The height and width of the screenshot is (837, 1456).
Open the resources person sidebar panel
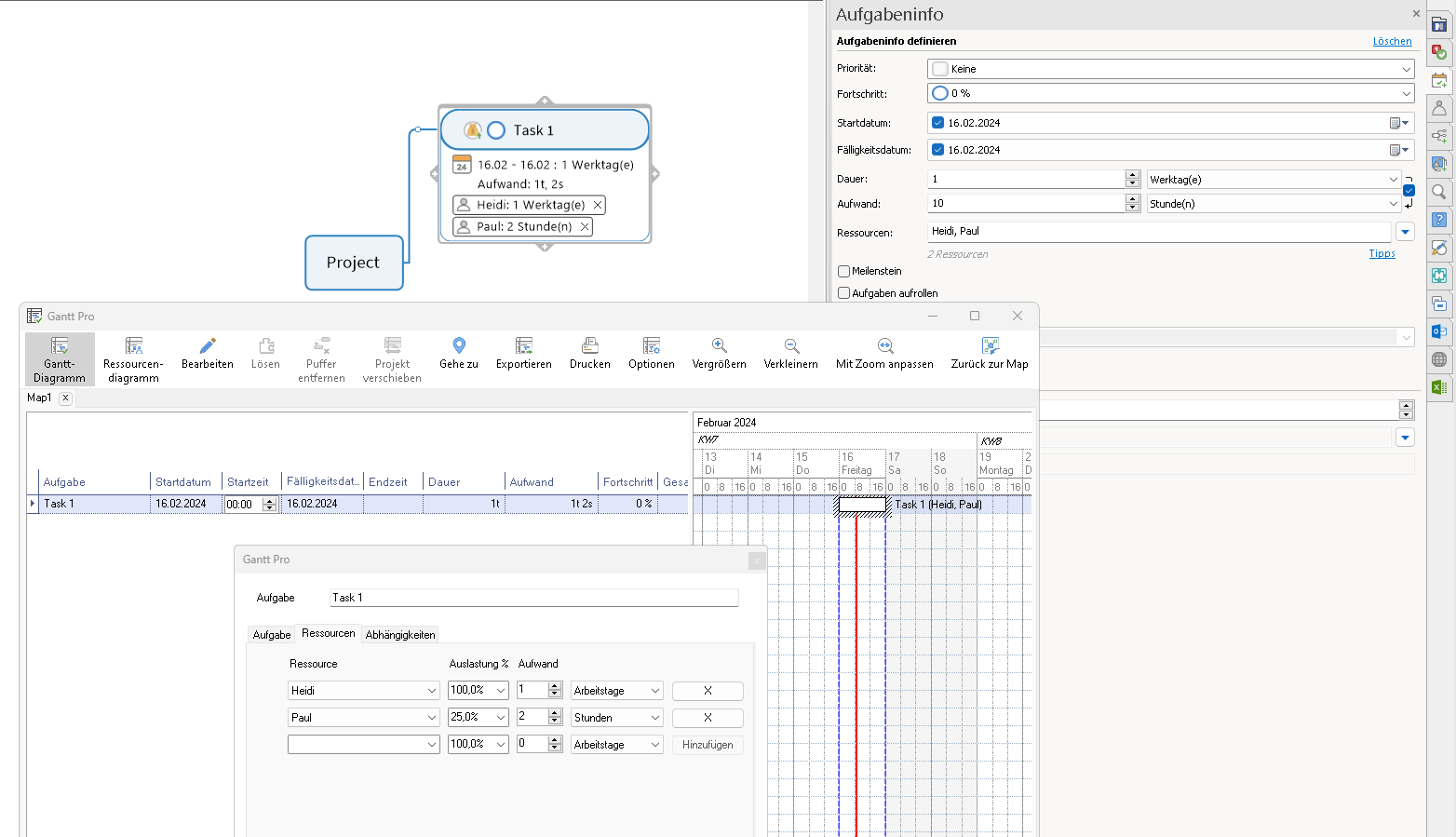(1439, 108)
